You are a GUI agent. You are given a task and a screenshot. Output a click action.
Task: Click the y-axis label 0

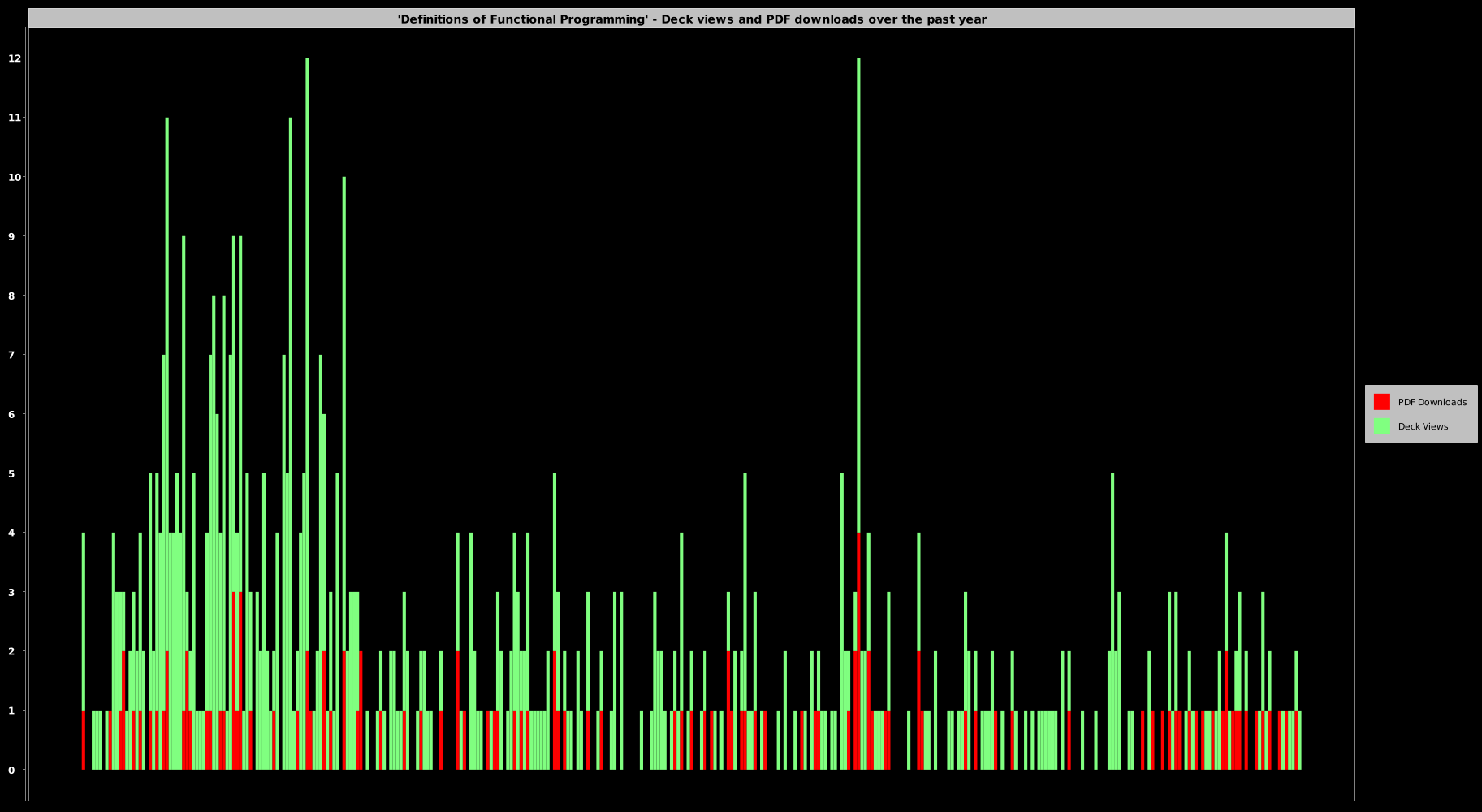point(11,770)
